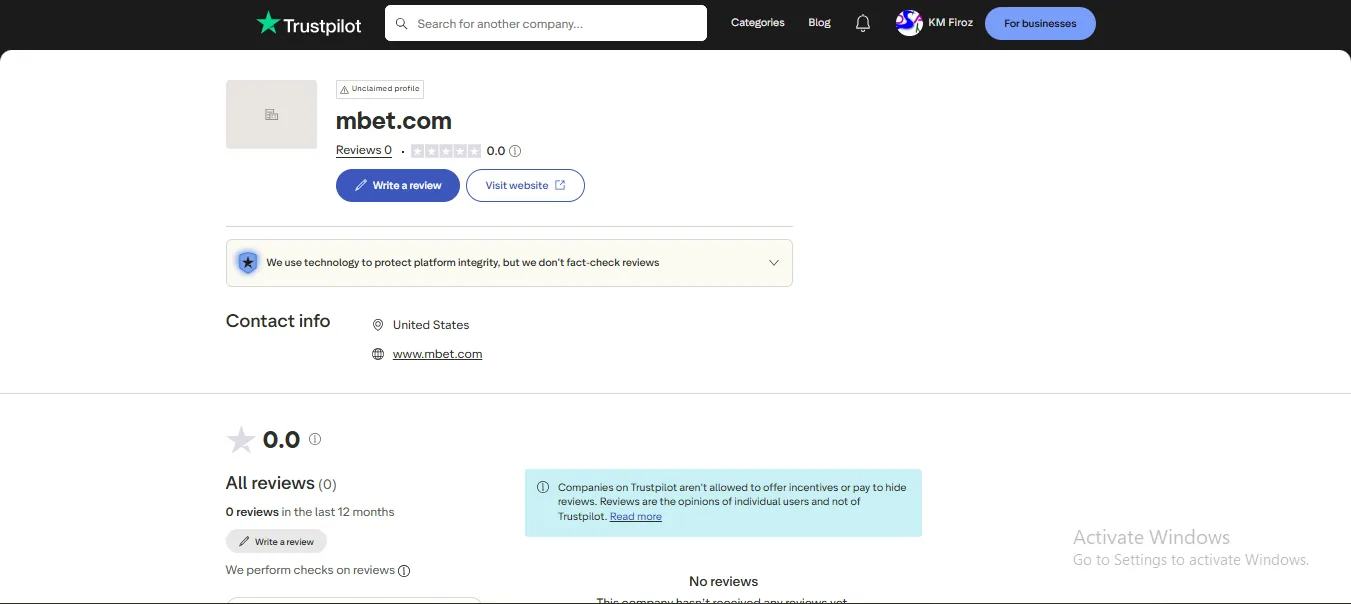Click the location pin icon beside United States
Screen dimensions: 1351x604
click(378, 325)
